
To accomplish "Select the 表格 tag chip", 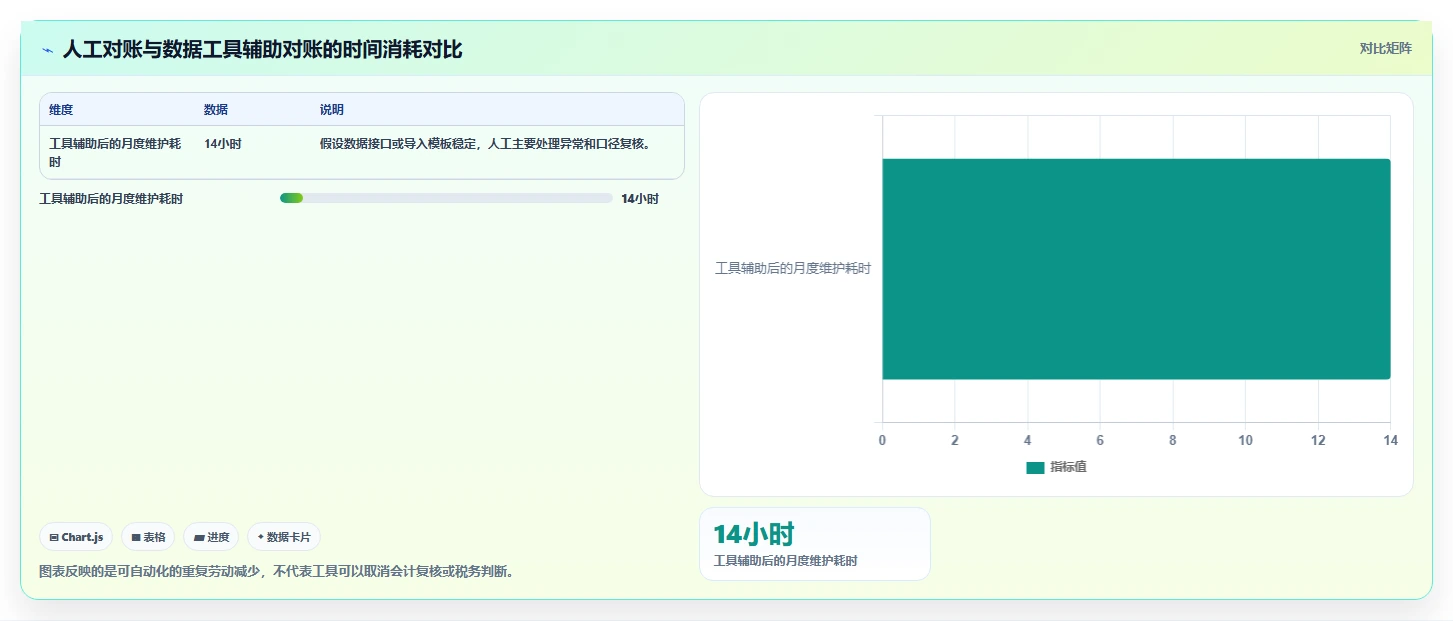I will 148,537.
